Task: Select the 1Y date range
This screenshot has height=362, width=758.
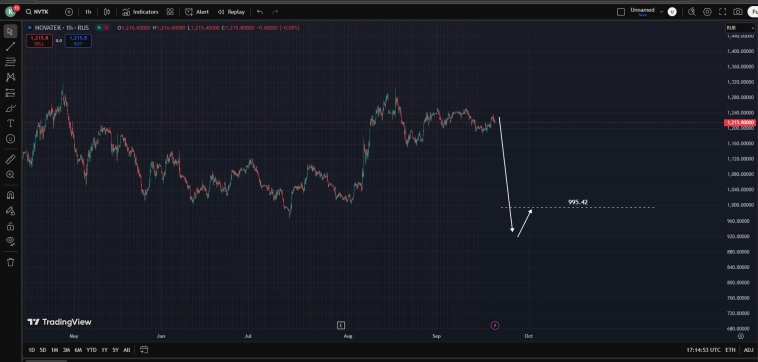Action: (104, 350)
